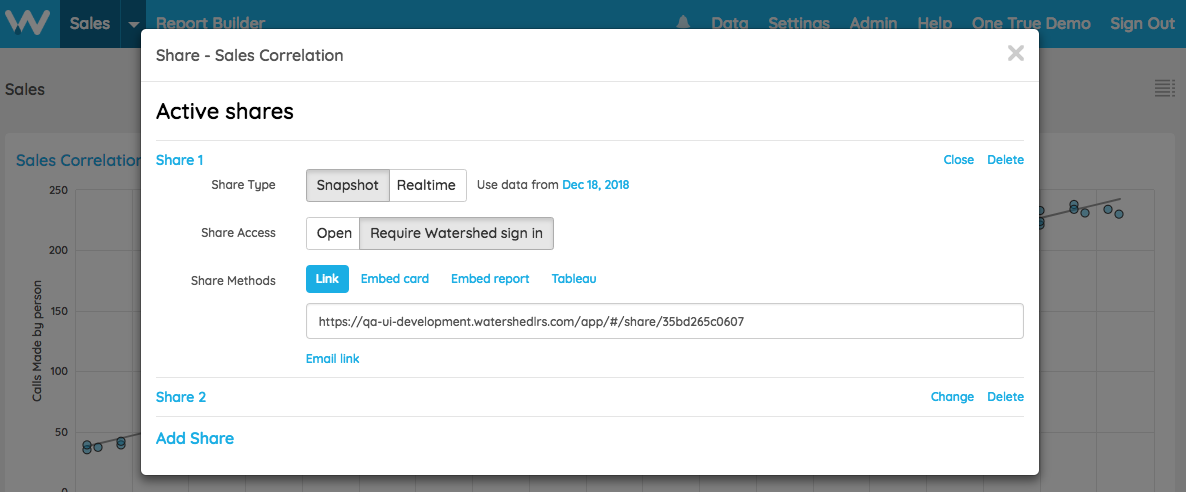
Task: Change the Dec 18, 2018 date
Action: point(596,185)
